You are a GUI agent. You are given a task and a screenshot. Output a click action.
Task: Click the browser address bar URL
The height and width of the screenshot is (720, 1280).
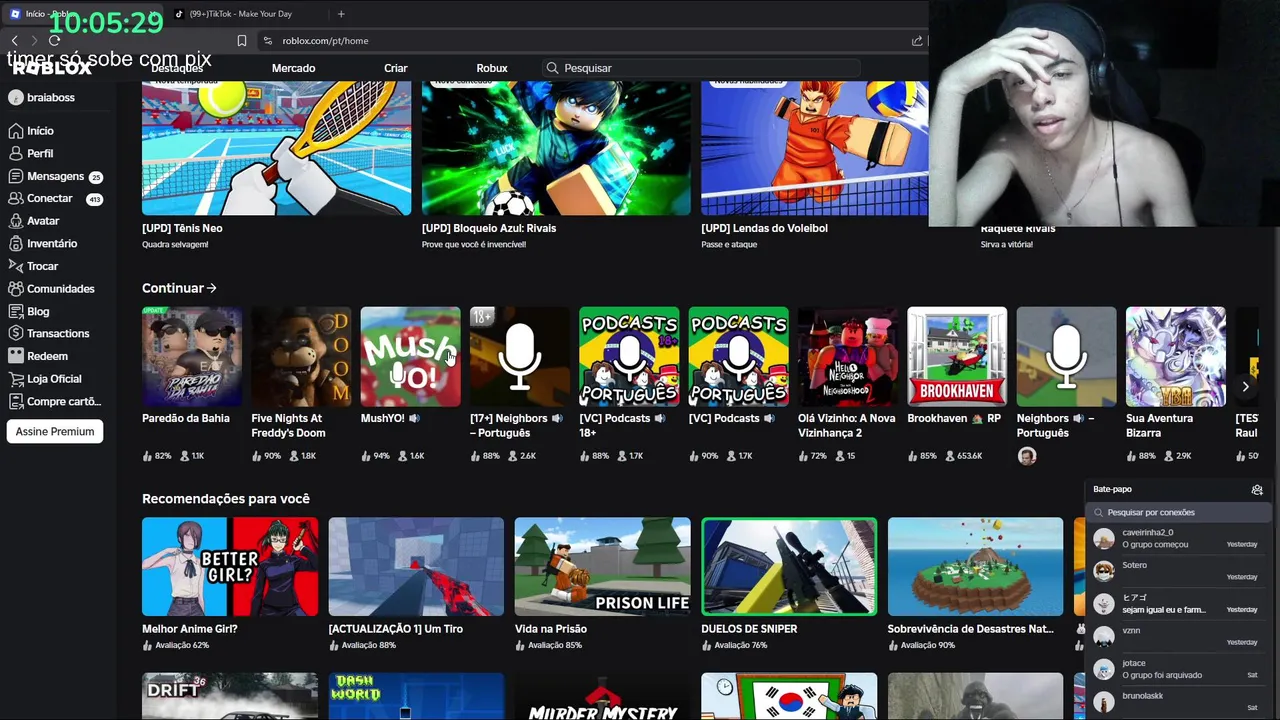pos(325,41)
